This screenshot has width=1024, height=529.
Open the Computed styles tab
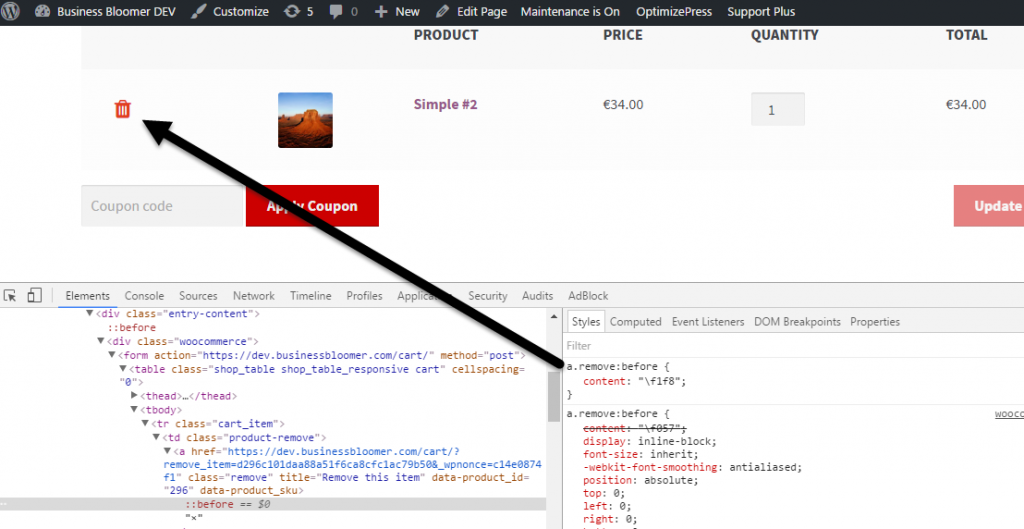point(635,321)
